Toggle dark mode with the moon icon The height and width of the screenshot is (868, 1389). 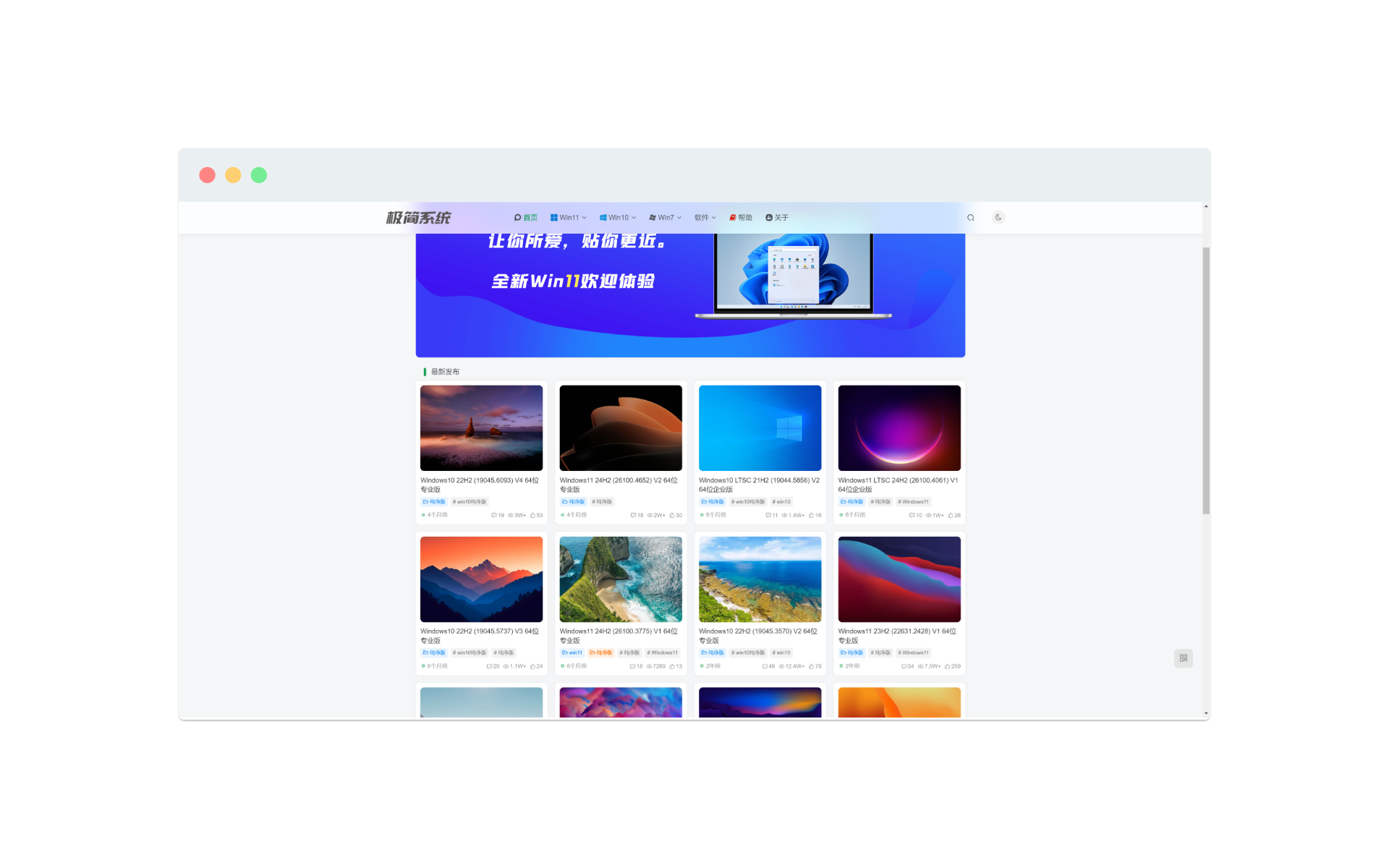tap(998, 218)
